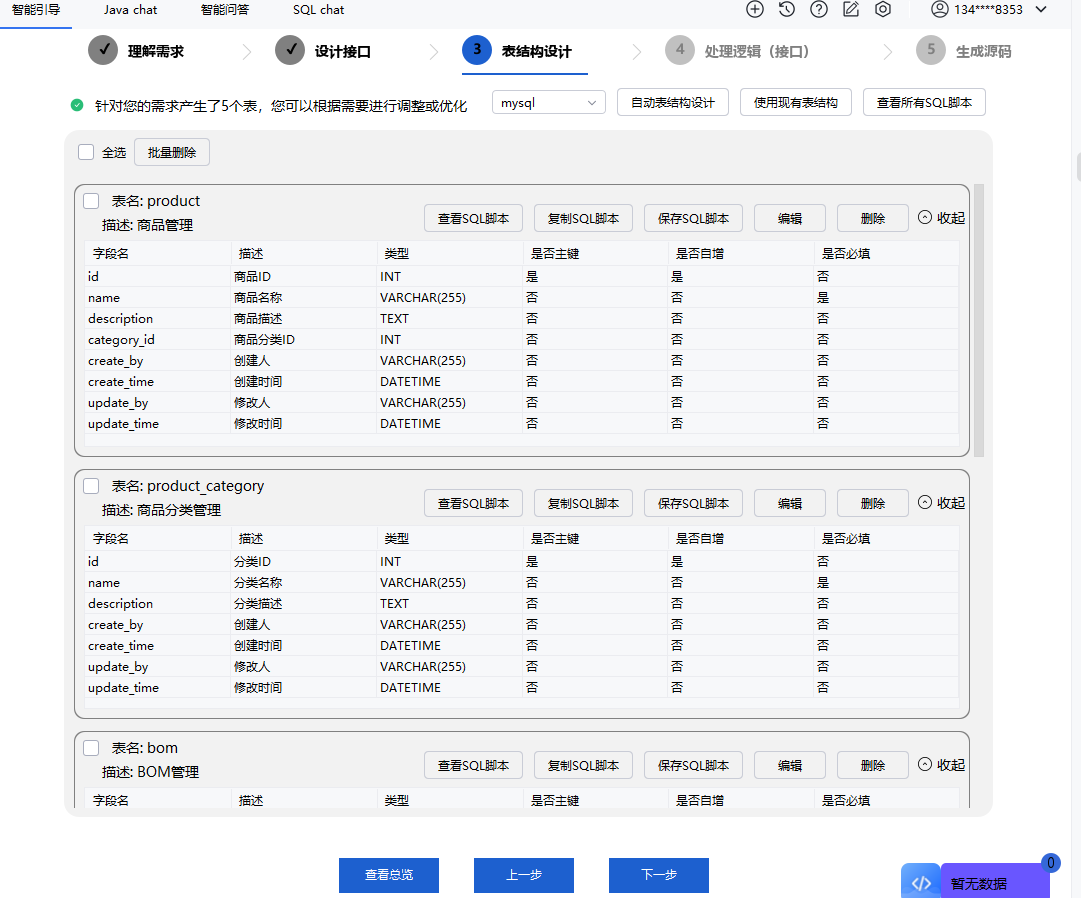This screenshot has height=898, width=1081.
Task: Save SQL script for product table
Action: coord(694,218)
